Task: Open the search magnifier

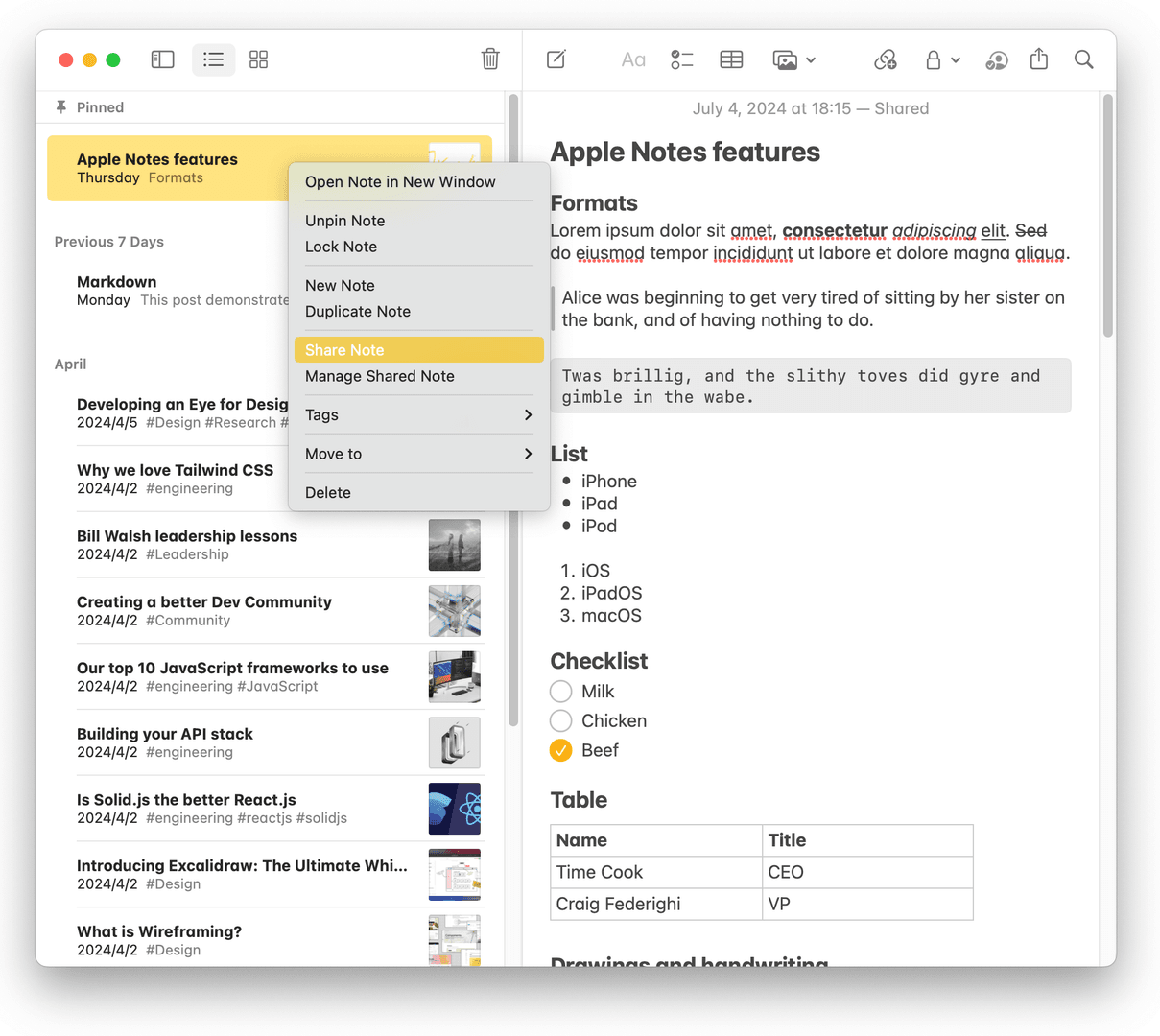Action: (1083, 59)
